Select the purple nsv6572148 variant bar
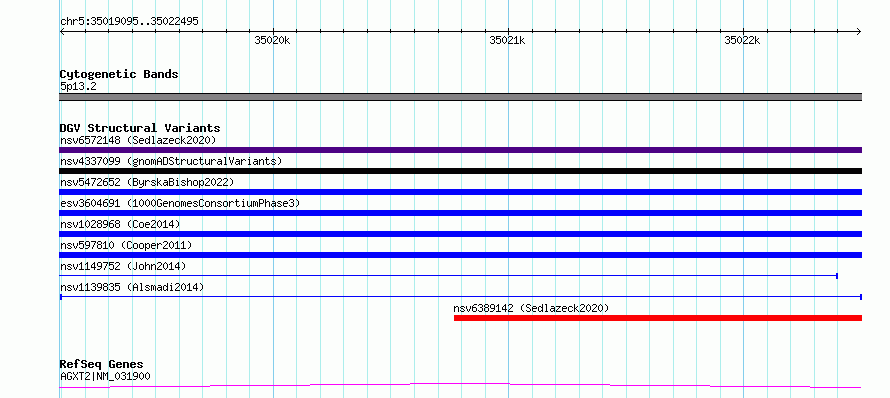This screenshot has height=398, width=890. 460,150
